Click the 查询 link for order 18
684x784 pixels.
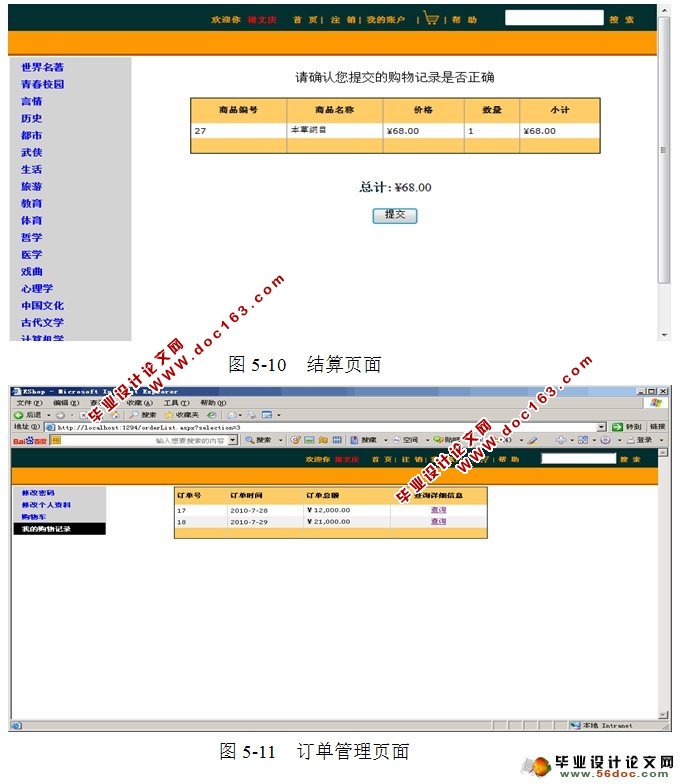pyautogui.click(x=438, y=522)
